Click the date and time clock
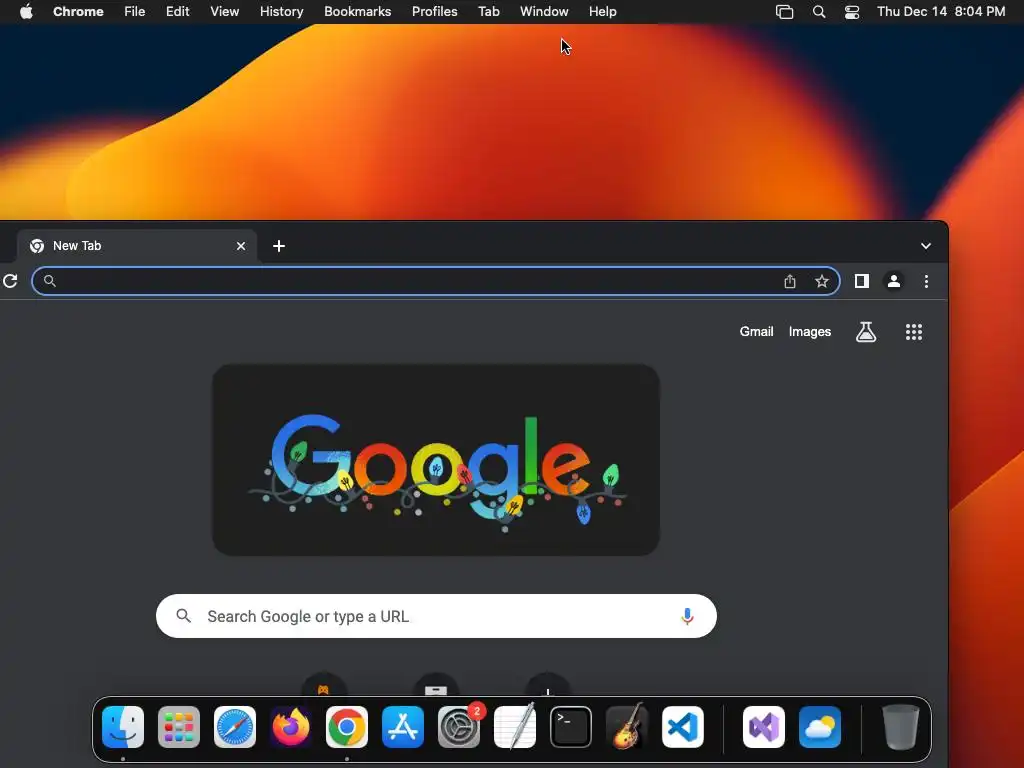 [941, 12]
